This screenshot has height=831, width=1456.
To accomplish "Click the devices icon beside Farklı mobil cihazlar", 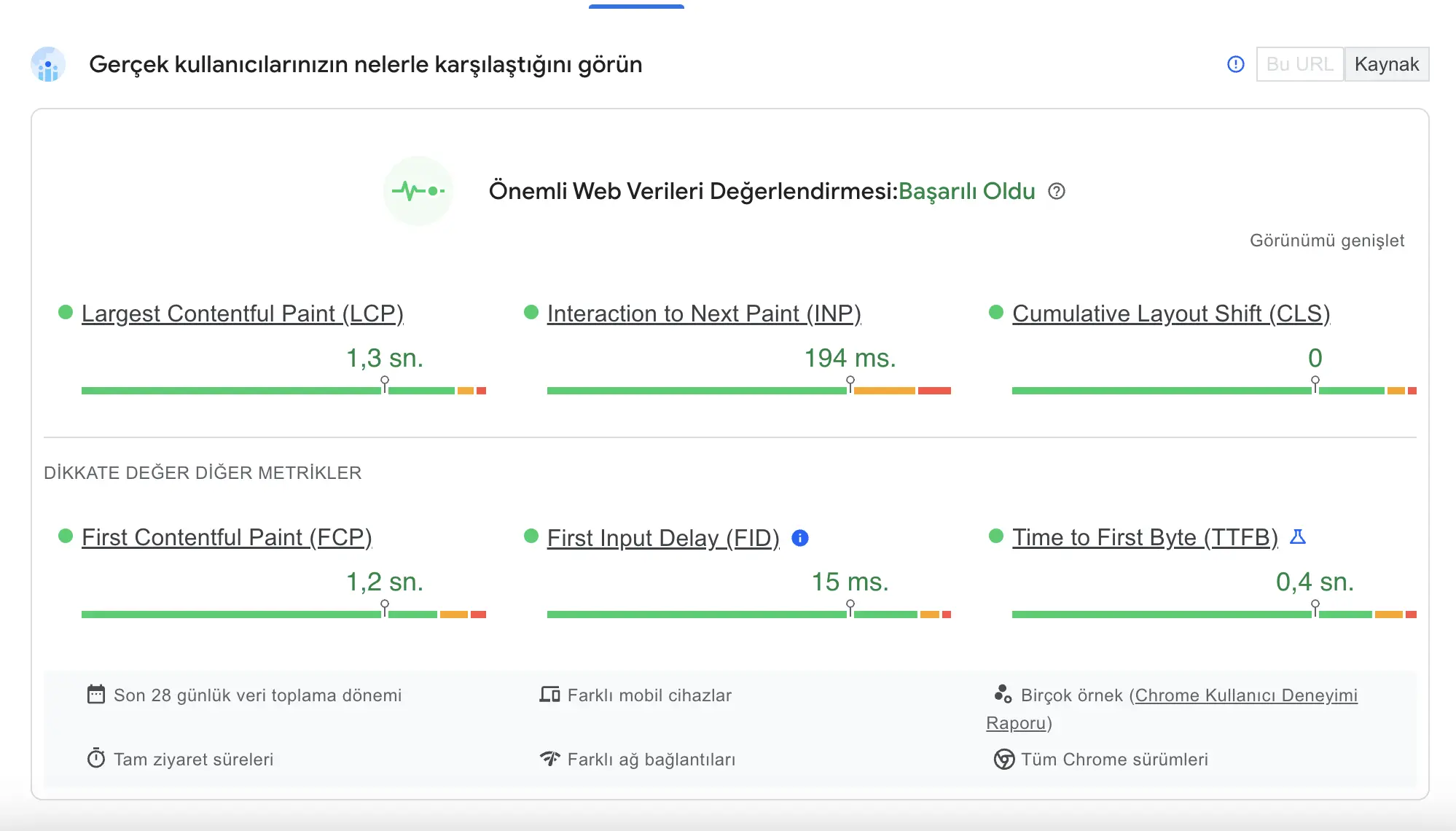I will pos(549,694).
